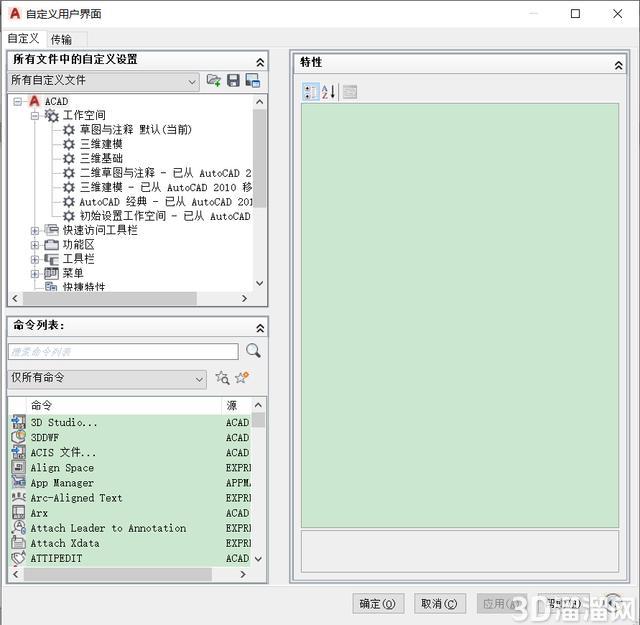
Task: Collapse the 所有文件中的自定义设置 panel
Action: [260, 62]
